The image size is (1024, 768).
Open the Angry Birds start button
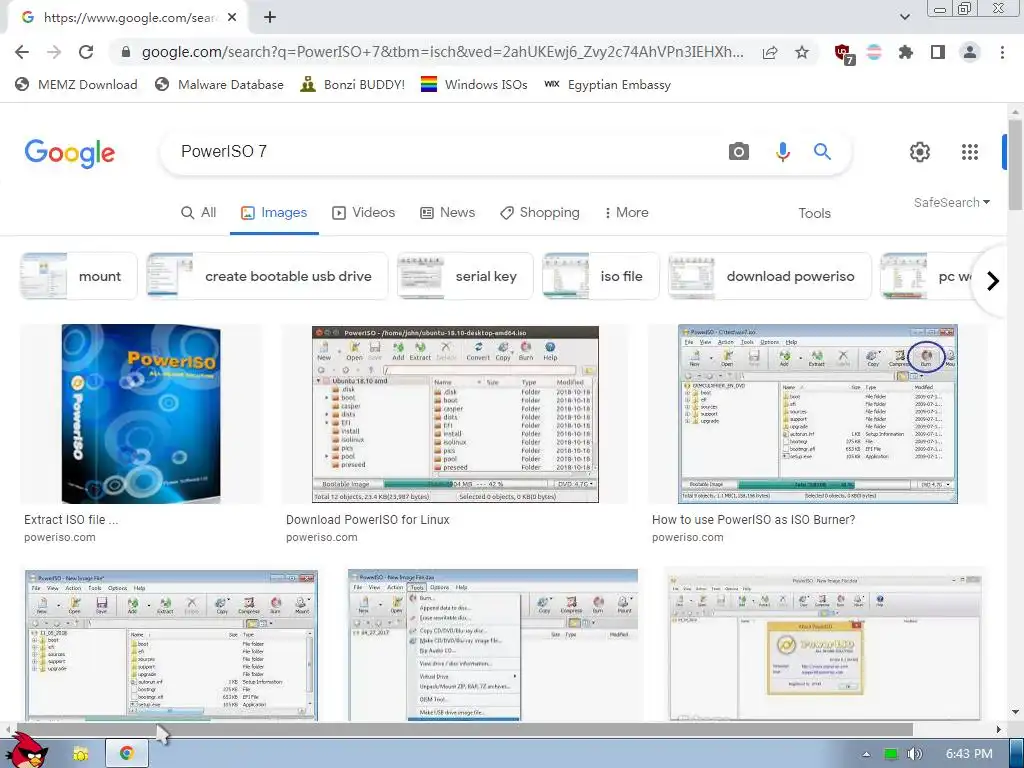[27, 751]
